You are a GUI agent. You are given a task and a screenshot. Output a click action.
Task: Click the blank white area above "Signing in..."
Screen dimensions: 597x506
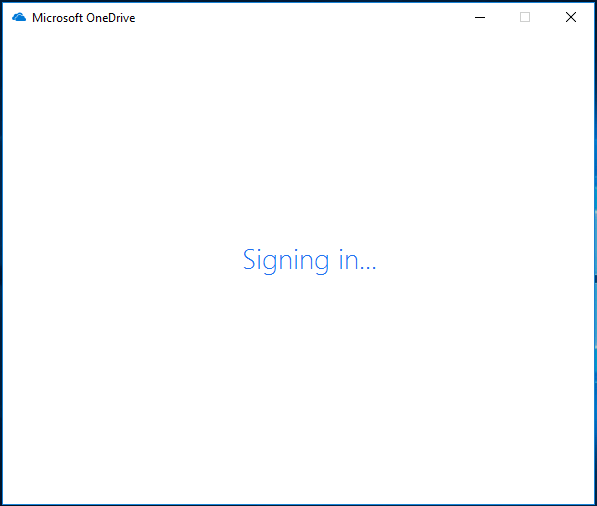coord(298,137)
